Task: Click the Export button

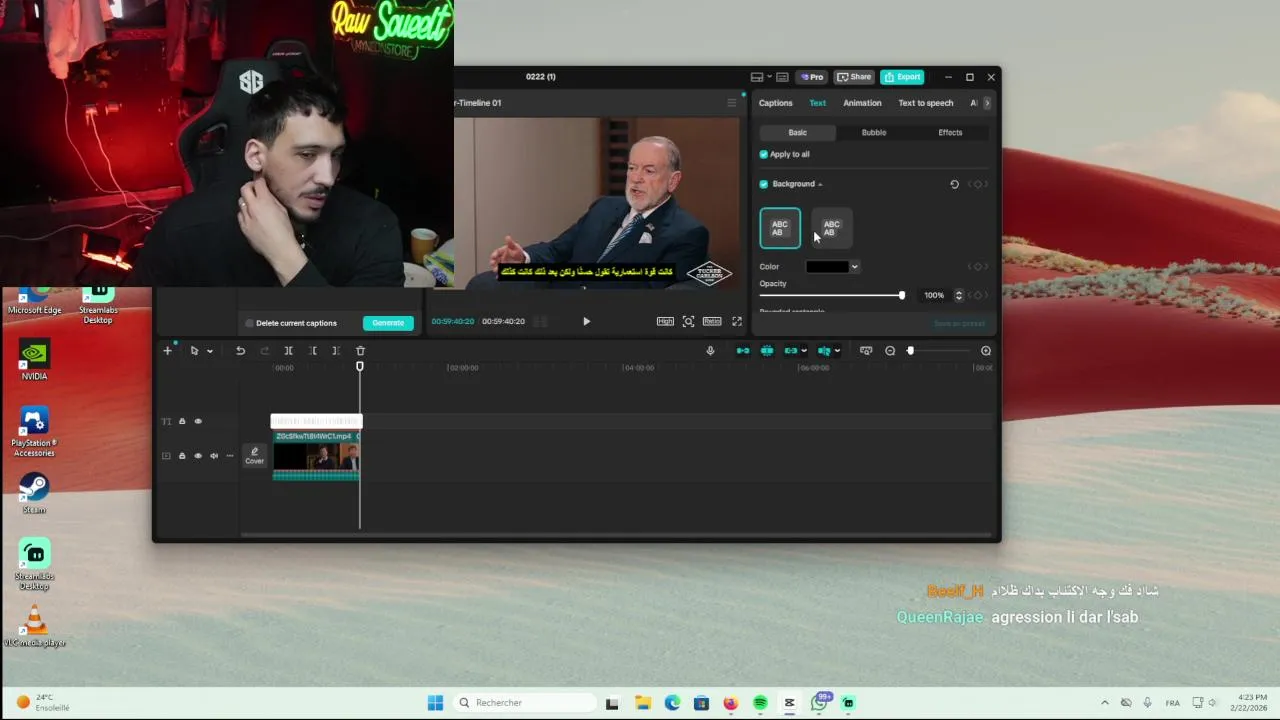Action: coord(902,77)
